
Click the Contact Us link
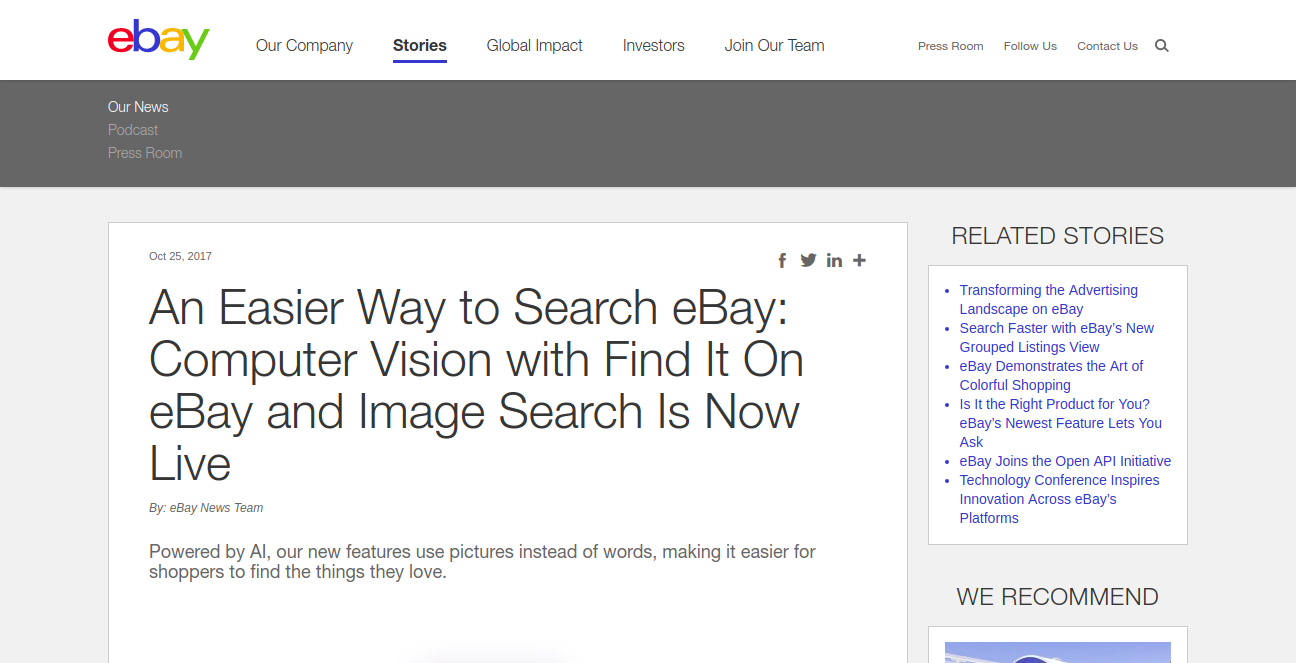[x=1107, y=46]
